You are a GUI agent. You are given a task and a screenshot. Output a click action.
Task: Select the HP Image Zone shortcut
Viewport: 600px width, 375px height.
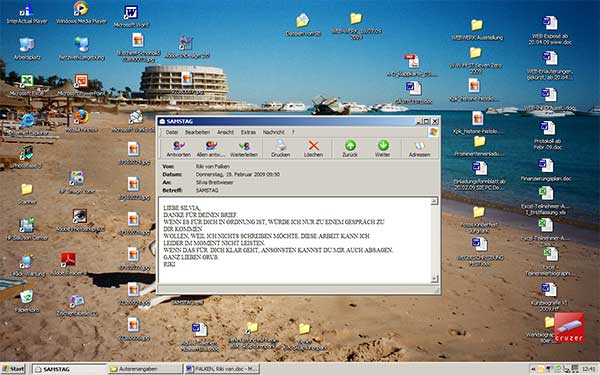[77, 183]
